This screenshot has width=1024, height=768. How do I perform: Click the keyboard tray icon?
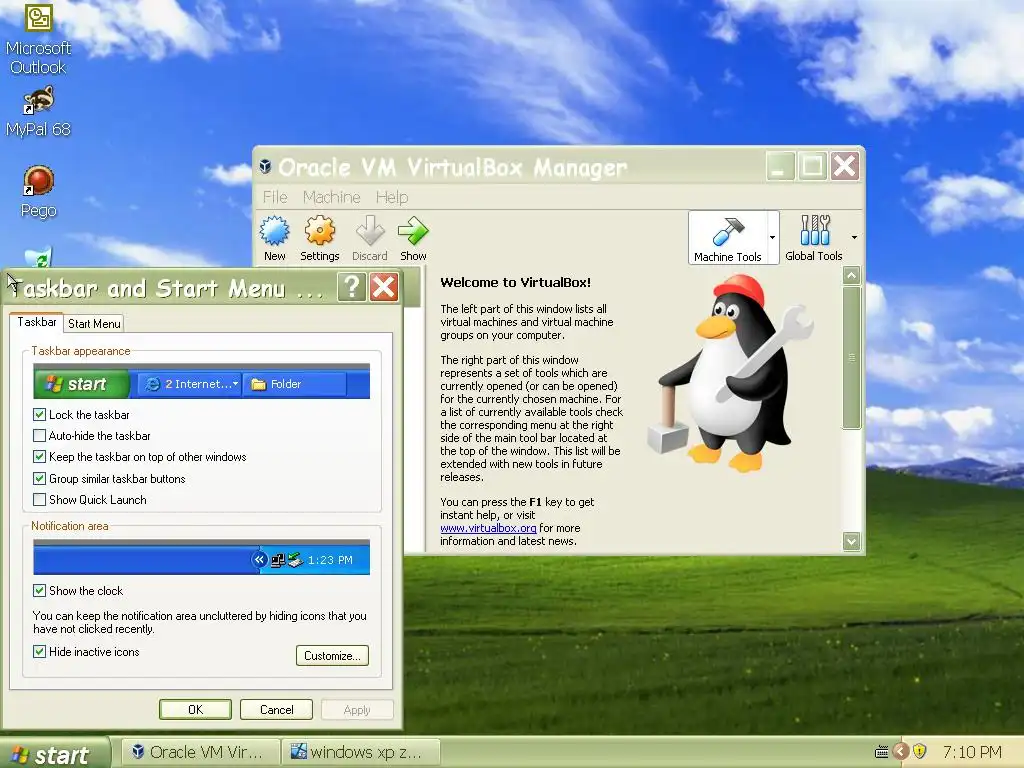click(881, 752)
